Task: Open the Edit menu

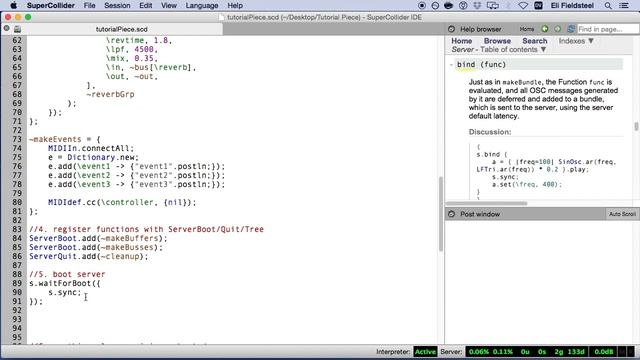Action: point(146,5)
